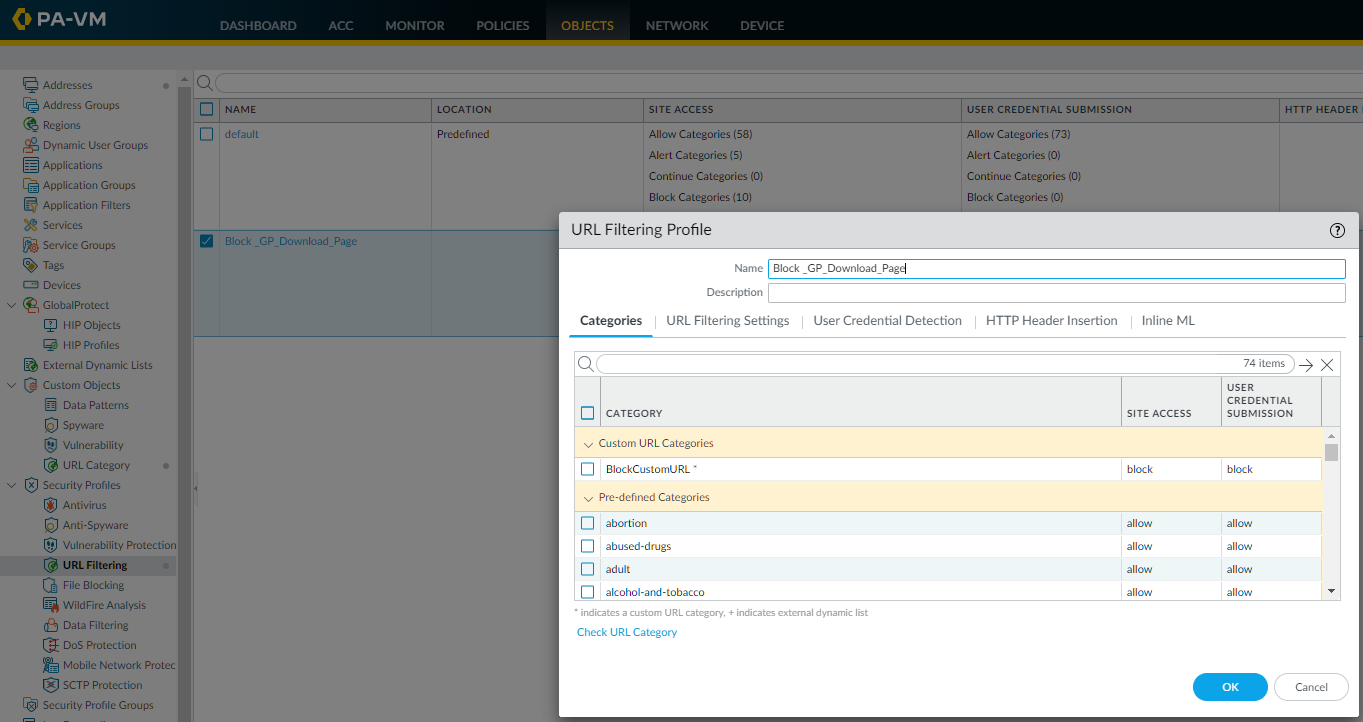Click the Antivirus icon in sidebar
Screen dimensions: 1363x722
[x=52, y=505]
